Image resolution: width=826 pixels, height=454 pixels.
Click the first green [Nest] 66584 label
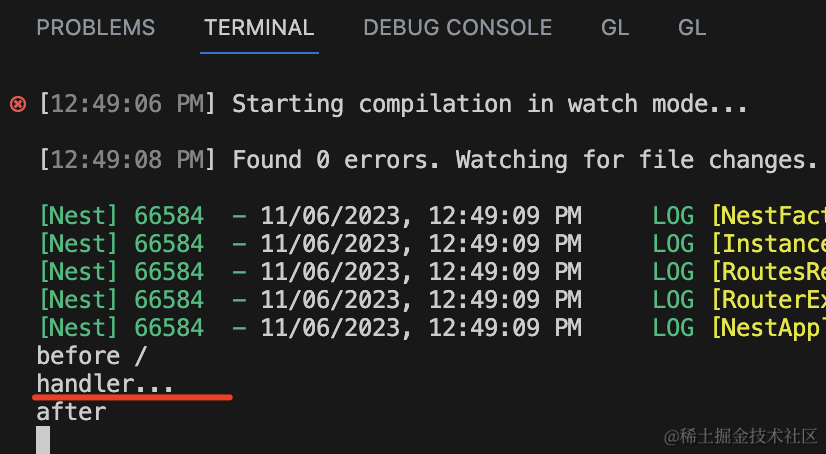pos(120,216)
